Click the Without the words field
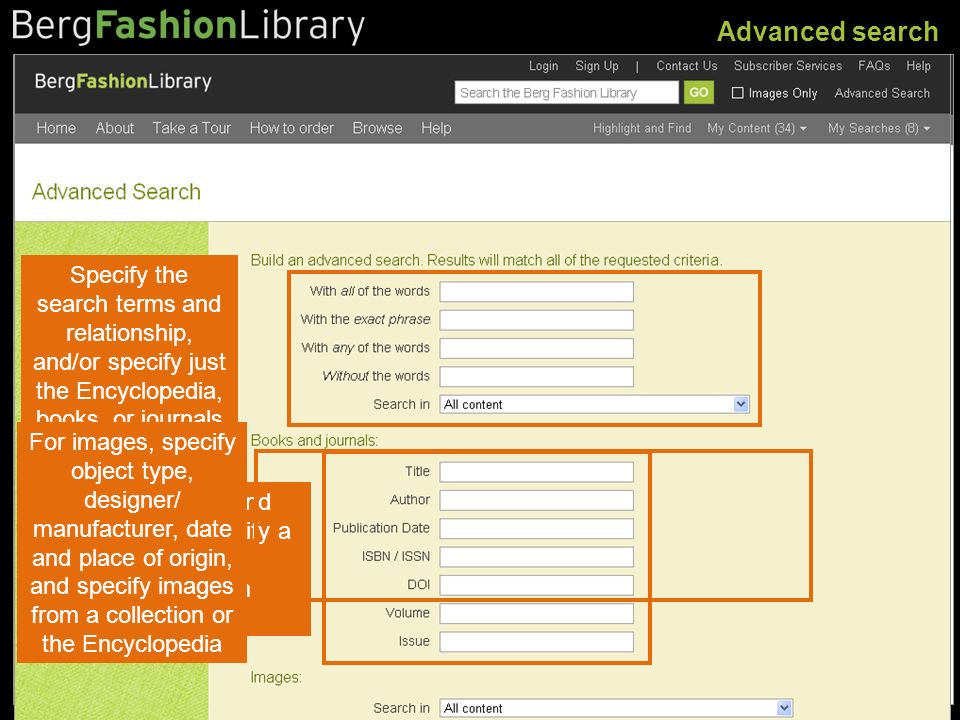This screenshot has height=720, width=960. [536, 376]
